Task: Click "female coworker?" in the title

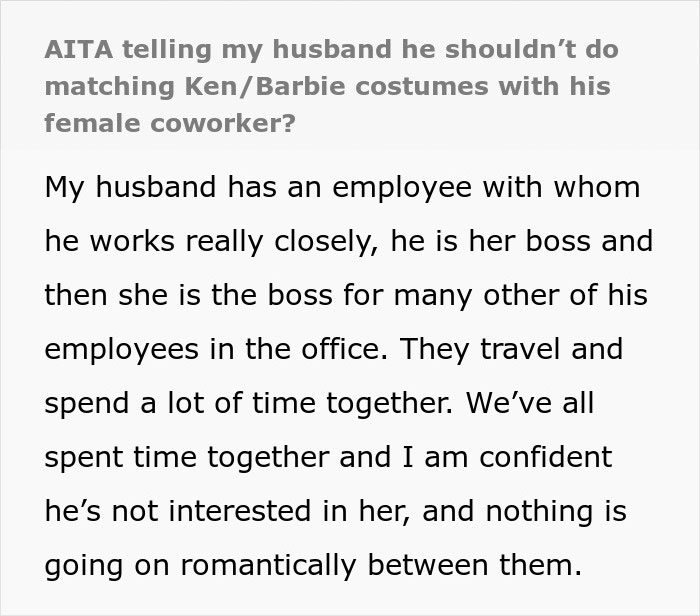Action: pyautogui.click(x=170, y=123)
